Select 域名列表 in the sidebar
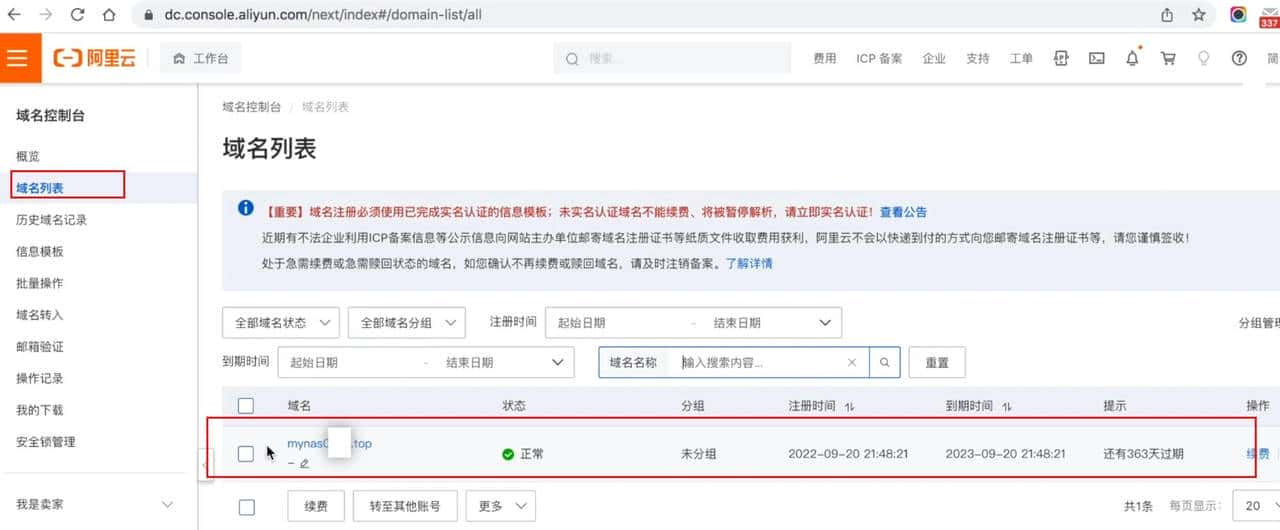The width and height of the screenshot is (1280, 530). [40, 187]
